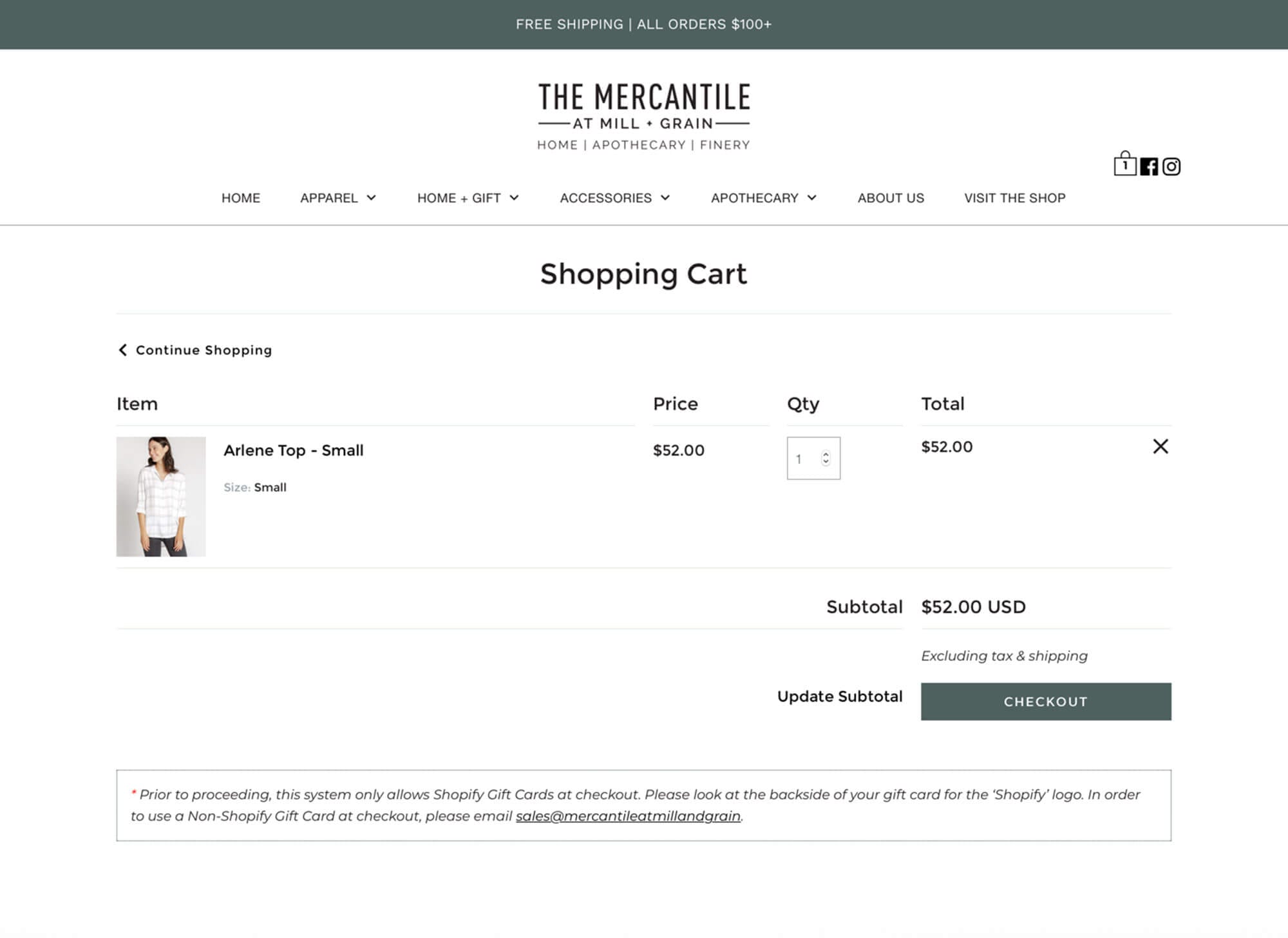
Task: Remove Arlene Top with the X icon
Action: (x=1160, y=446)
